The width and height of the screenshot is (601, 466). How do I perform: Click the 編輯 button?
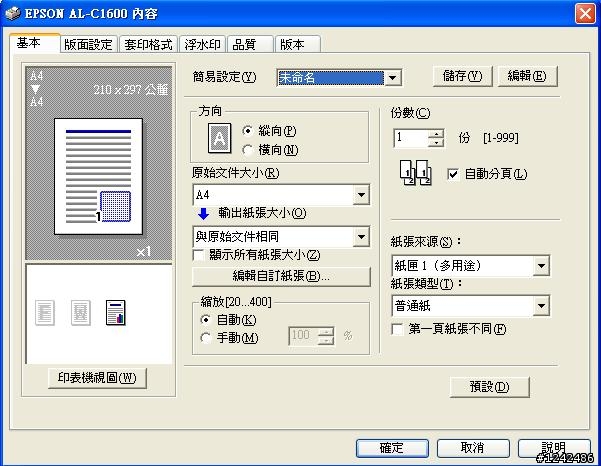(x=527, y=76)
